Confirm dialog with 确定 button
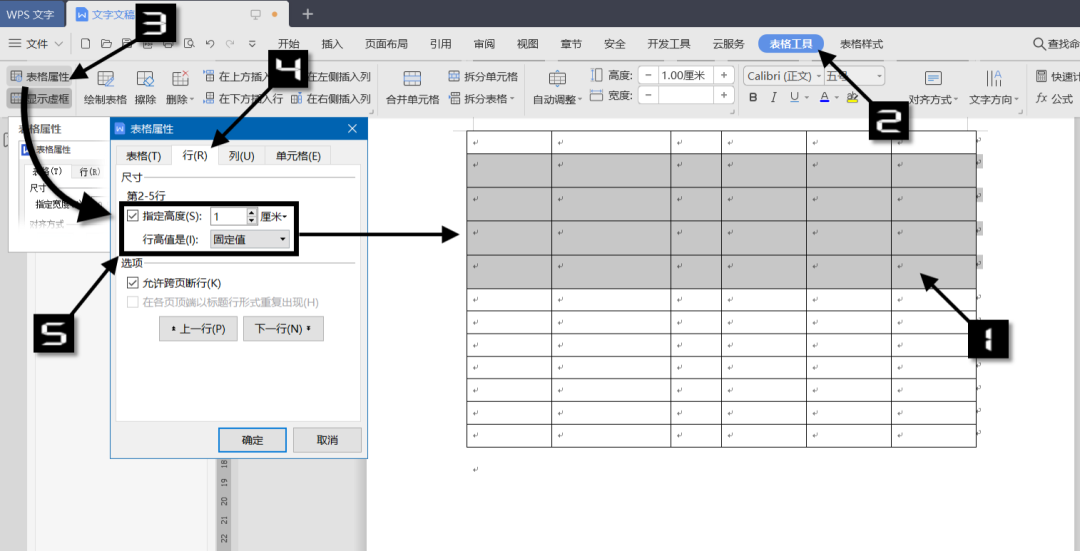1080x551 pixels. point(253,440)
